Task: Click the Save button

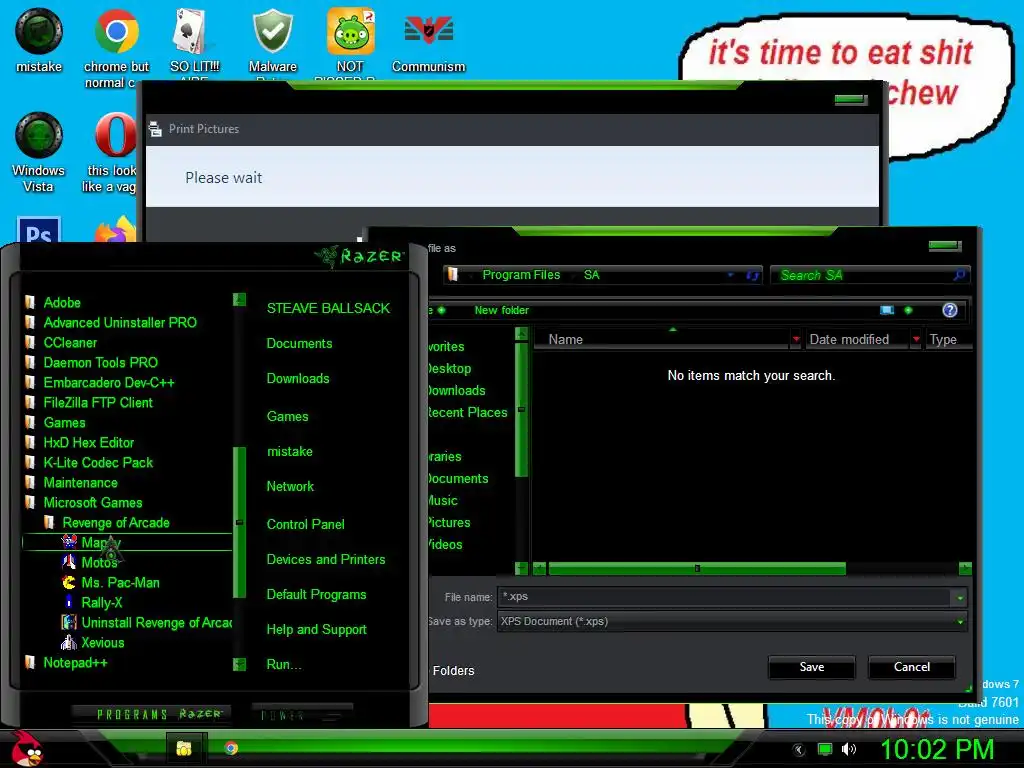Action: coord(812,667)
